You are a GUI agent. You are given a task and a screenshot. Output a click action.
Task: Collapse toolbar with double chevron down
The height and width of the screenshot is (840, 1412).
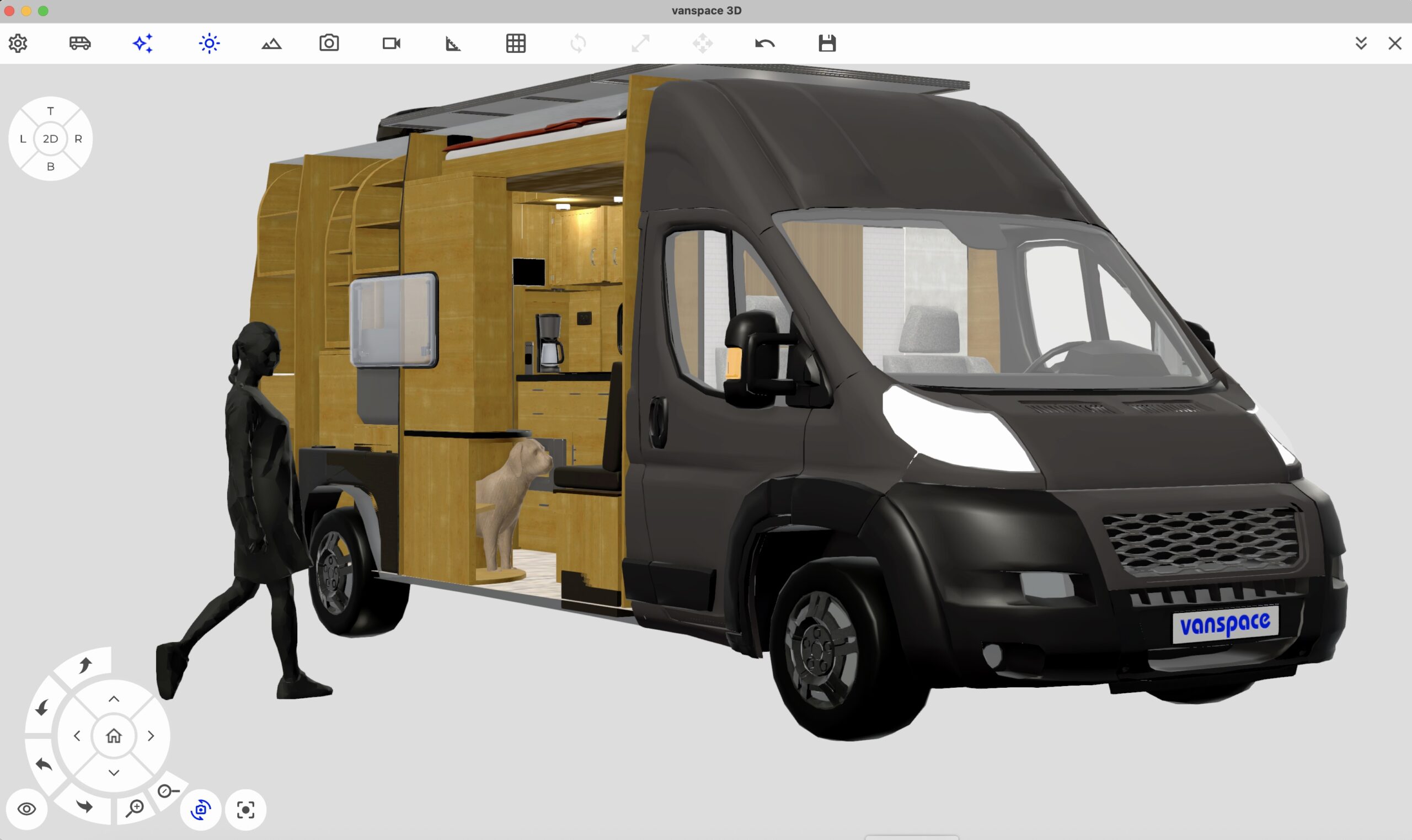tap(1361, 44)
